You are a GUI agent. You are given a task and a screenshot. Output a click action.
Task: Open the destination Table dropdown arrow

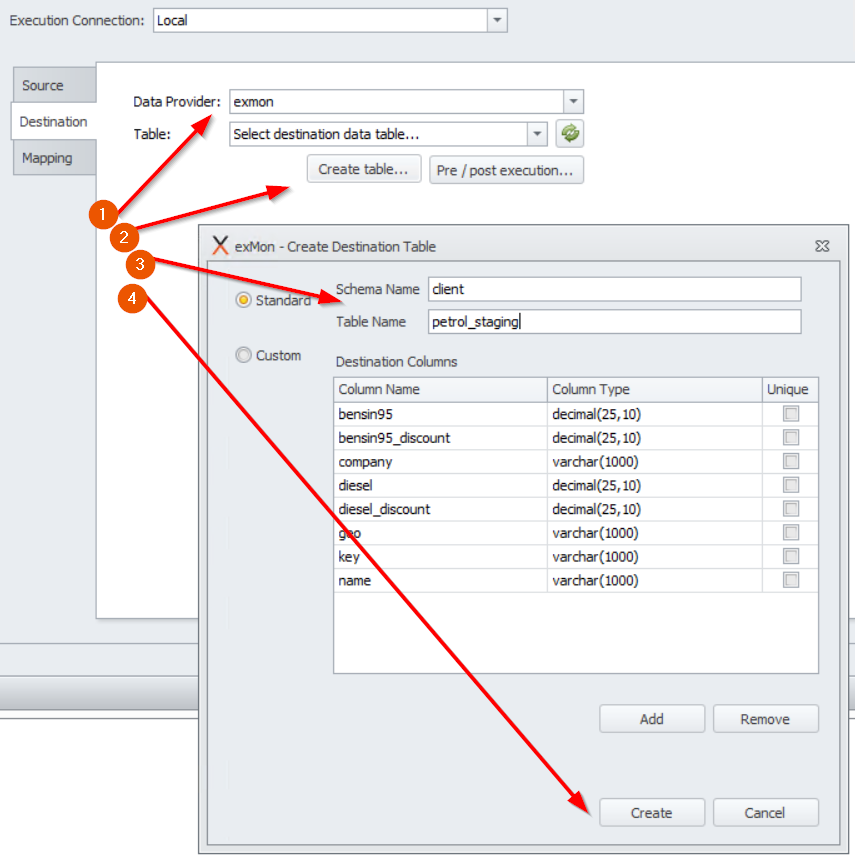537,134
